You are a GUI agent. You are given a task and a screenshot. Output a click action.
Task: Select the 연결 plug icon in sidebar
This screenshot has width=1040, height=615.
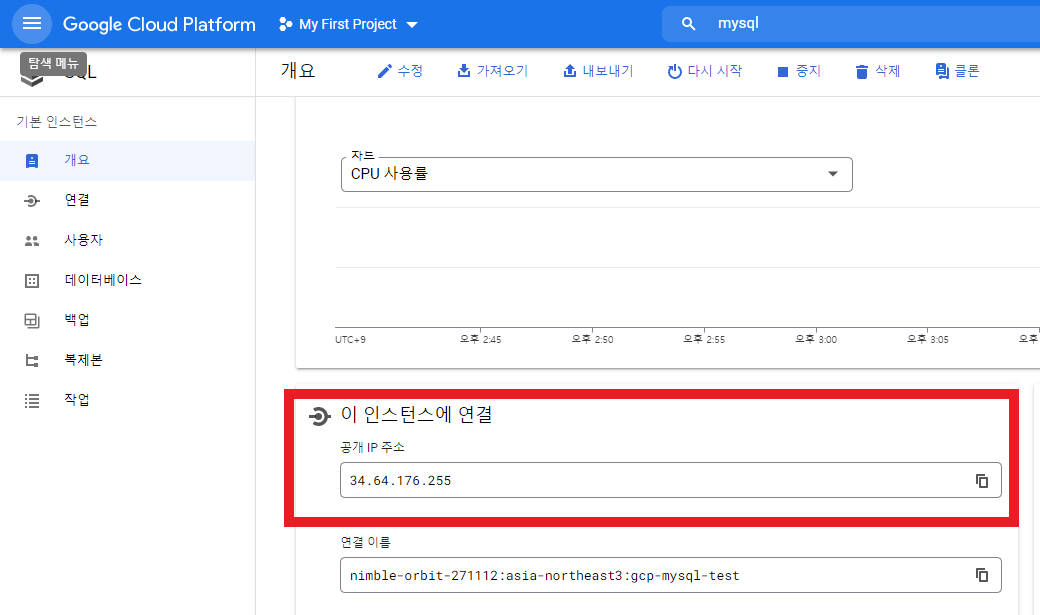(x=31, y=199)
